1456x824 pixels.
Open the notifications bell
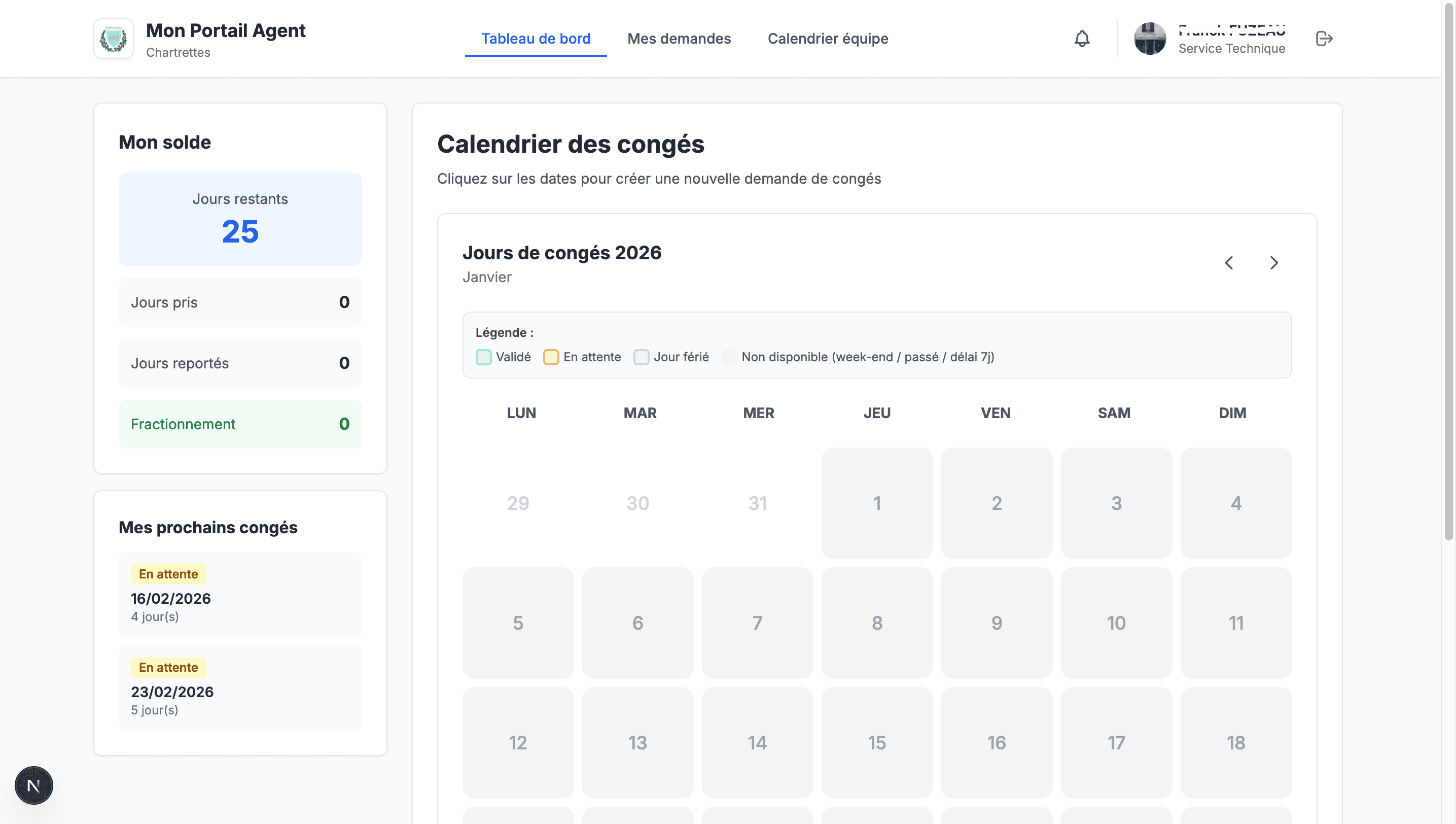pyautogui.click(x=1082, y=39)
